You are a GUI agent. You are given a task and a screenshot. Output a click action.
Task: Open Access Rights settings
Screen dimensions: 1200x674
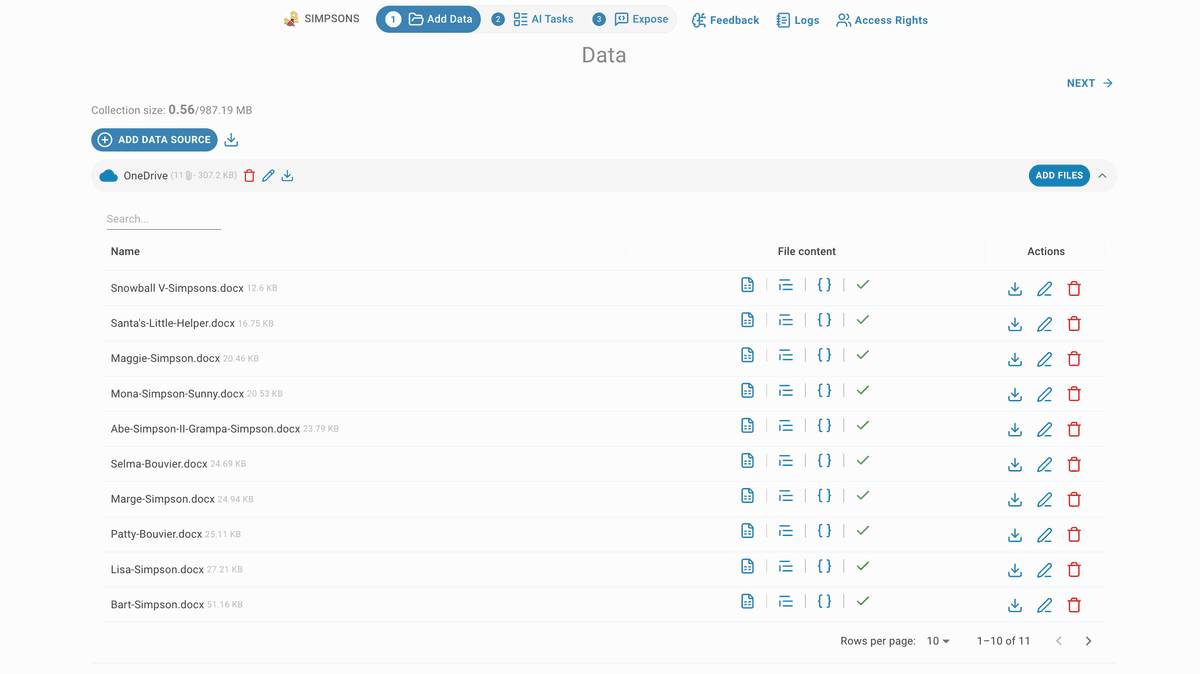click(x=882, y=20)
